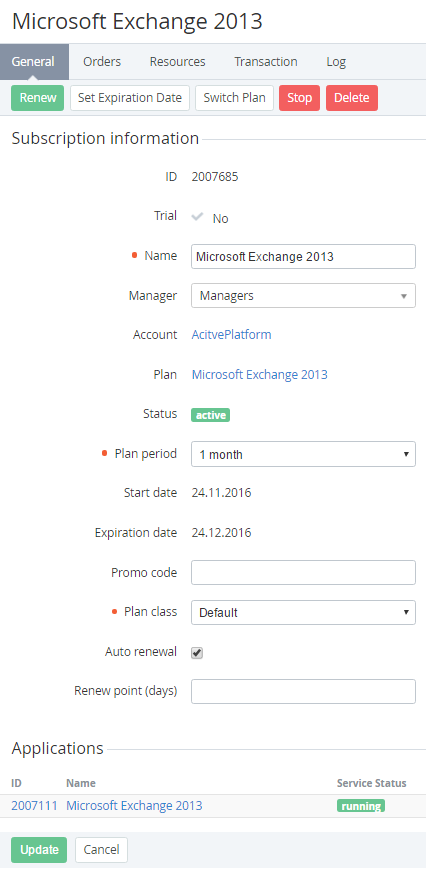Click application ID 2007111 link
426x873 pixels.
[35, 806]
